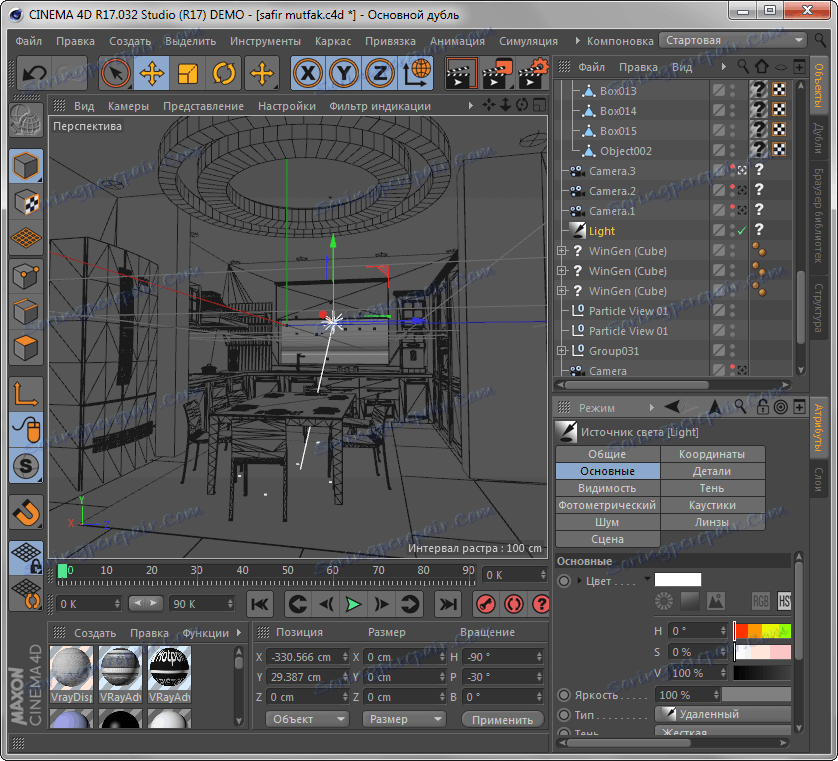The height and width of the screenshot is (761, 838).
Task: Toggle Box013 layer checkbox square
Action: point(719,90)
